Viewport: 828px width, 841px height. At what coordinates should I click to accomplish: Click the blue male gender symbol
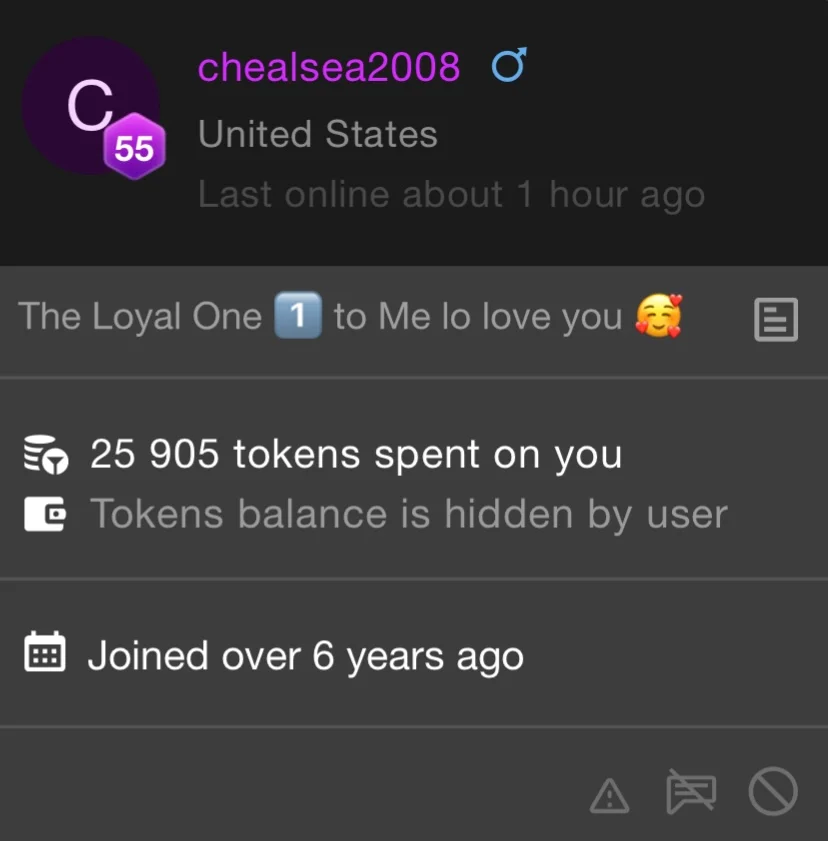click(x=508, y=67)
